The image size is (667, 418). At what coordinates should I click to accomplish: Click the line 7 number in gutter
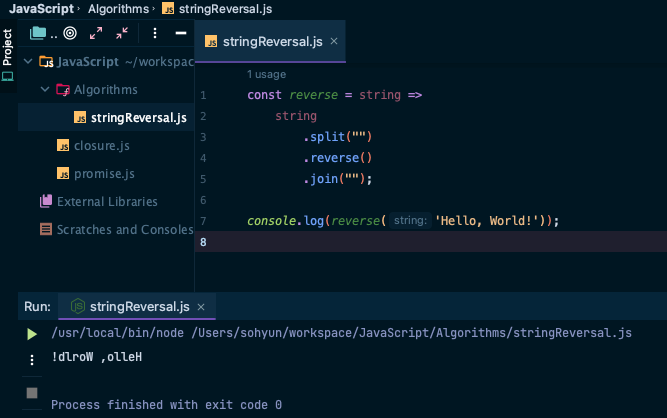click(x=203, y=221)
